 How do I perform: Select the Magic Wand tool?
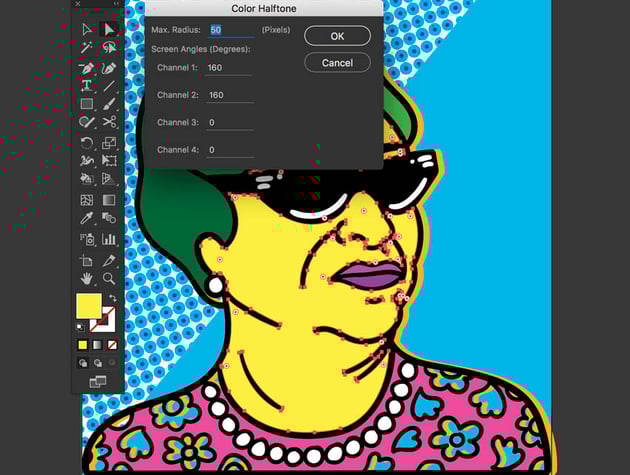(x=87, y=48)
